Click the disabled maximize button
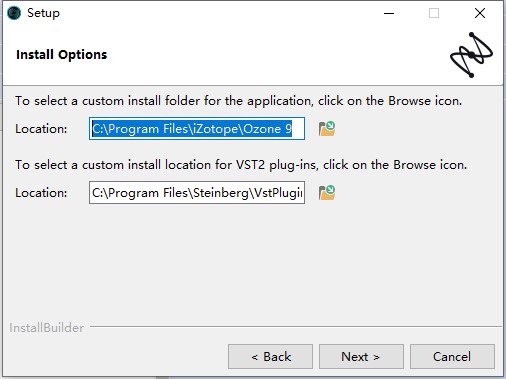Screen dimensions: 506x379 (x=434, y=13)
